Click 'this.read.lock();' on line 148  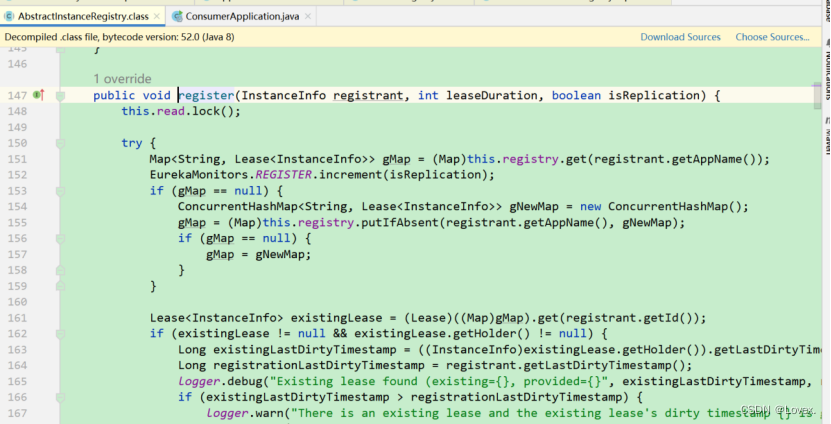(x=181, y=111)
